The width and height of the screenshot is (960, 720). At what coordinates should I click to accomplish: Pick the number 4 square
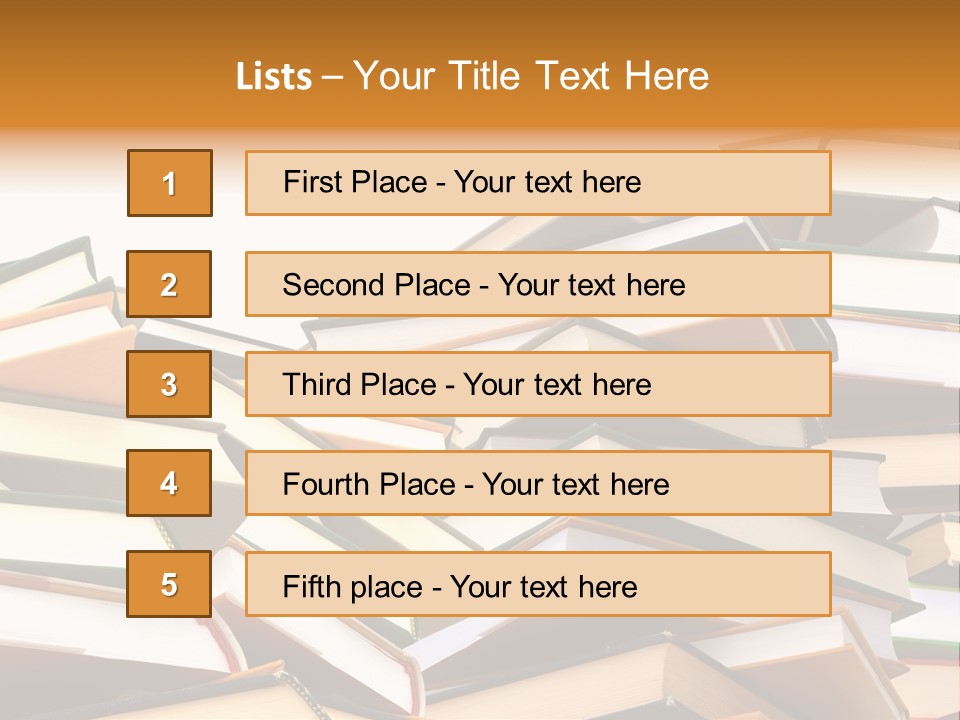[x=169, y=483]
